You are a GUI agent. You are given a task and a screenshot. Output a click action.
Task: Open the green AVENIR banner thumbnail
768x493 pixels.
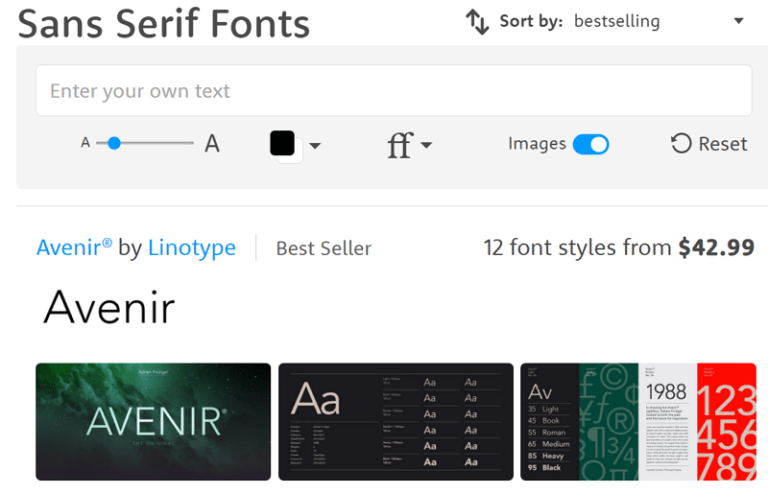tap(153, 421)
